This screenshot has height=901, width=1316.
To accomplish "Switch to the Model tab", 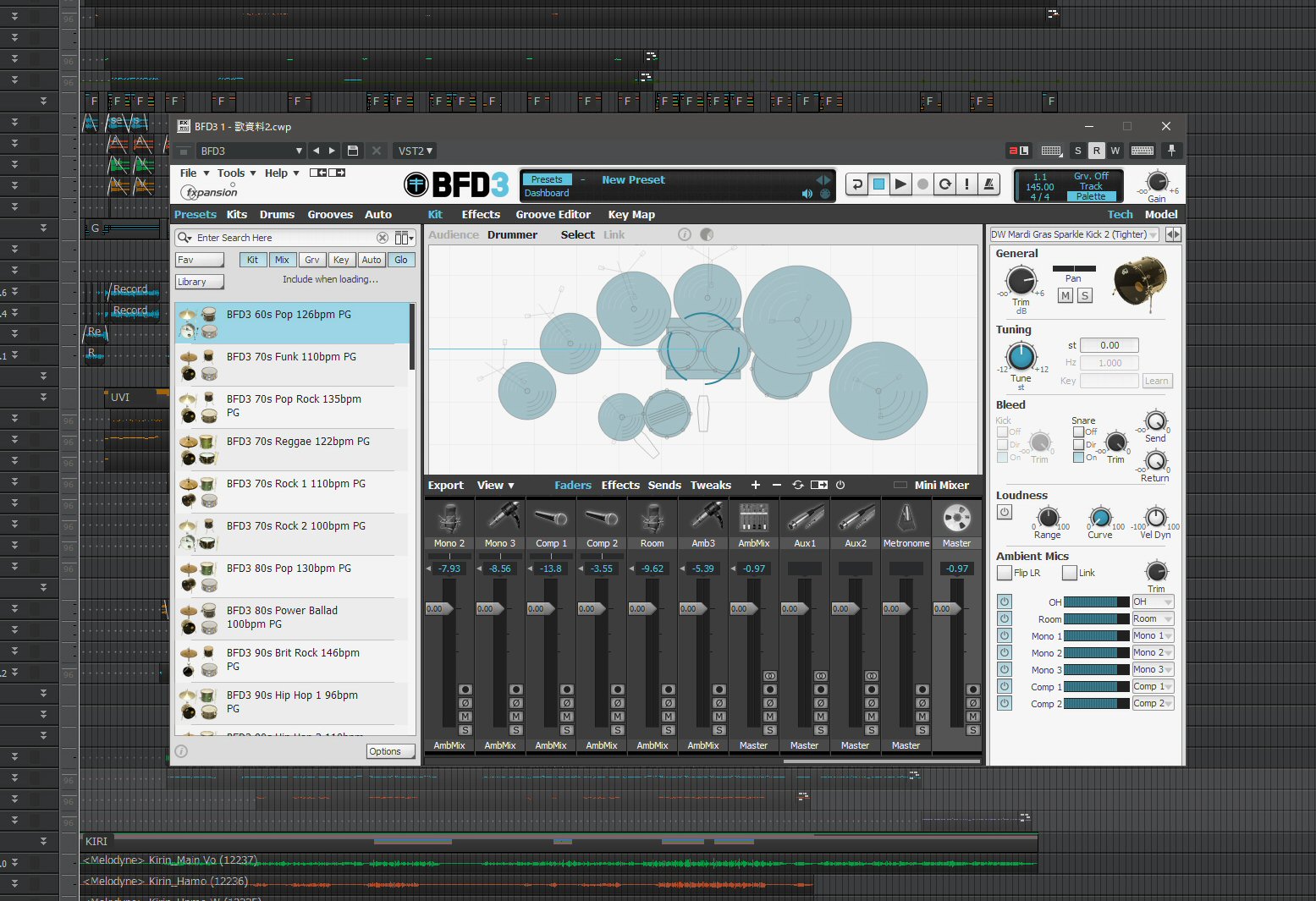I will coord(1161,214).
